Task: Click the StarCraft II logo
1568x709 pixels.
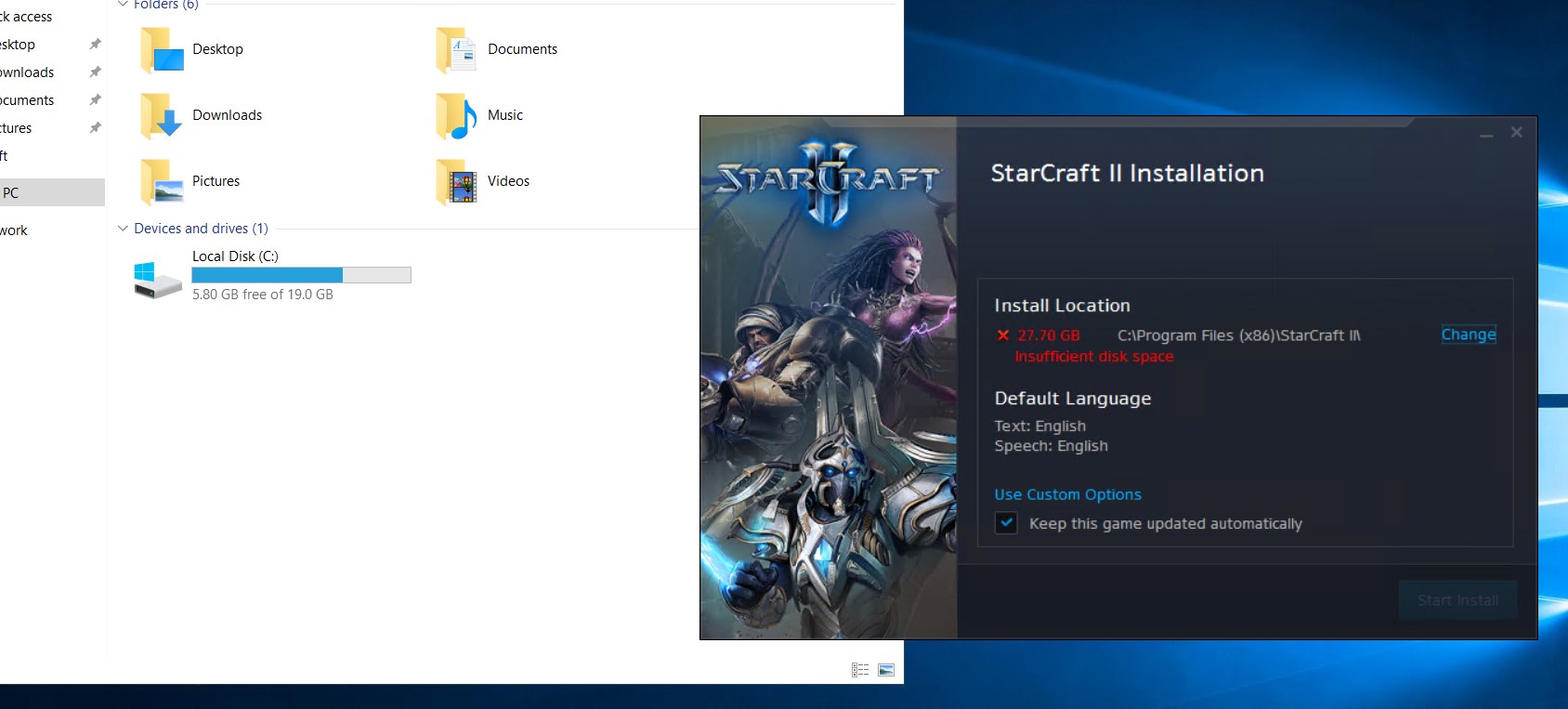Action: click(829, 181)
